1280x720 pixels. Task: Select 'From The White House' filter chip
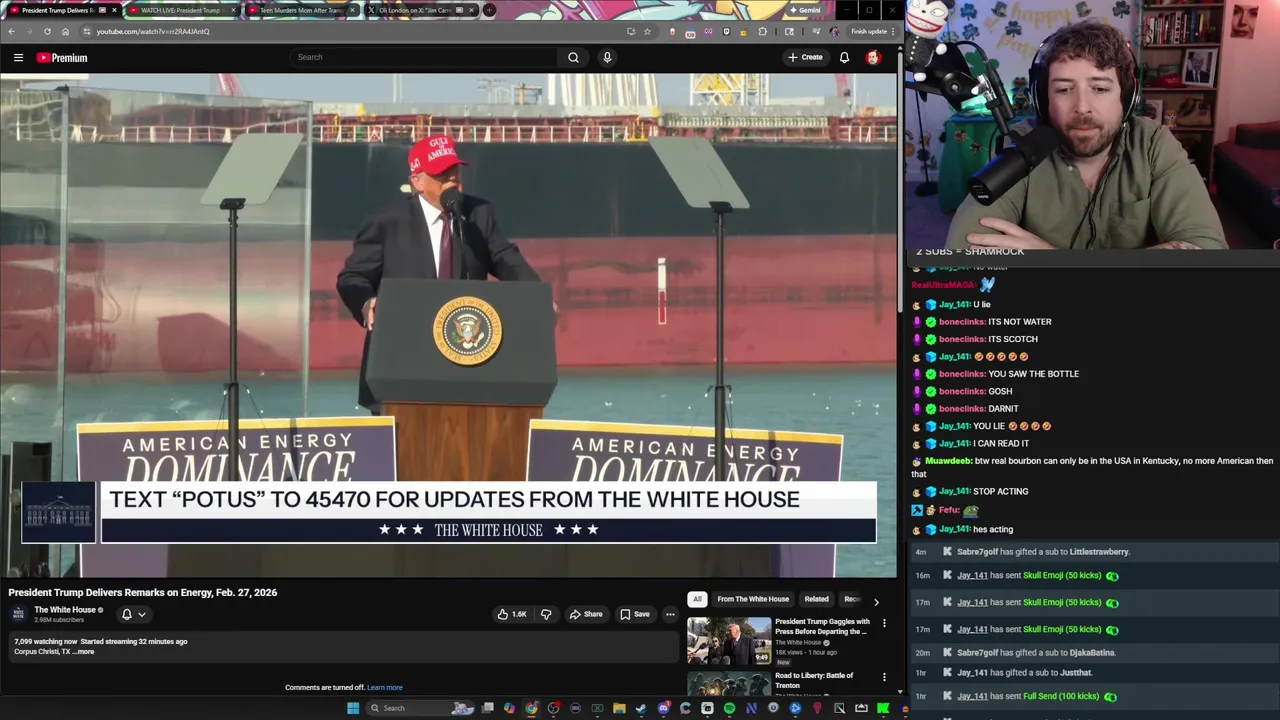[x=753, y=599]
